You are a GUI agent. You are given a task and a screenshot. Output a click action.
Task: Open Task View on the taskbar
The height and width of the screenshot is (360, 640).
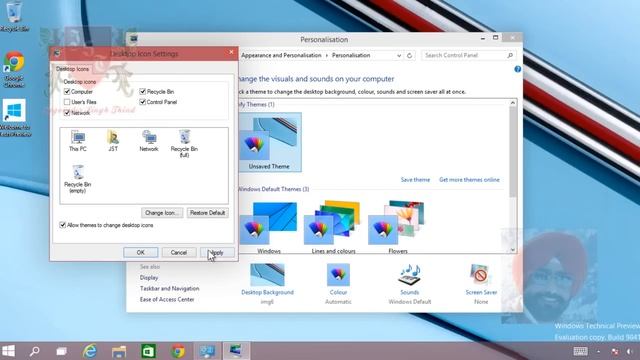tap(62, 351)
